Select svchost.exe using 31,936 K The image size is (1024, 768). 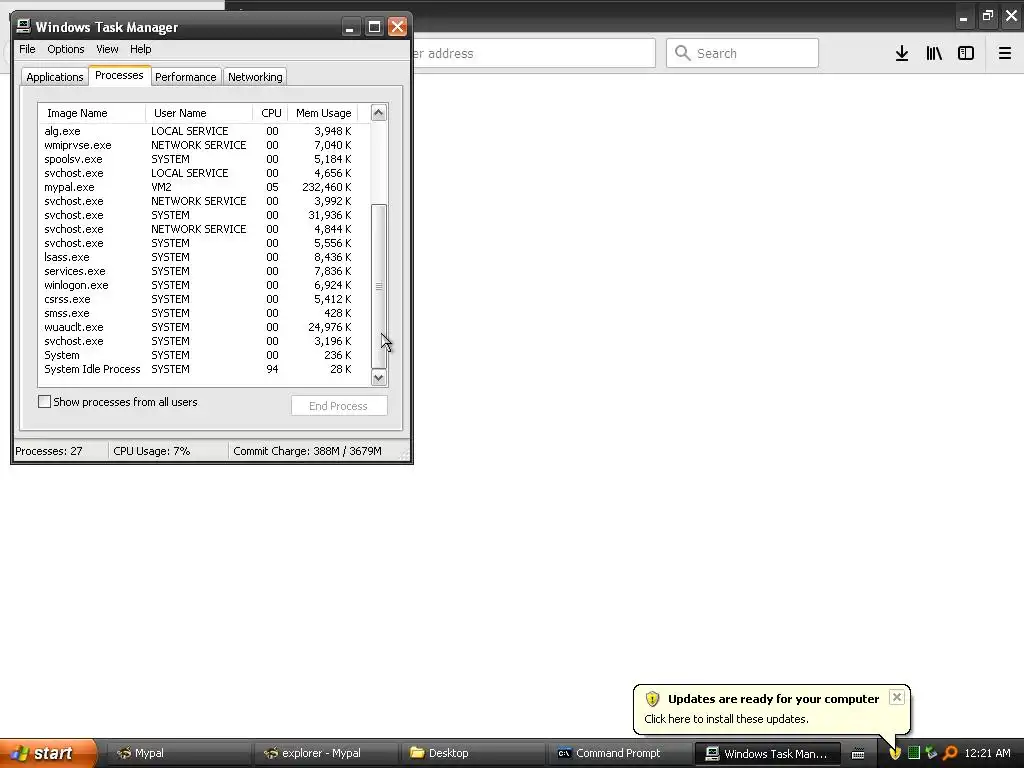coord(198,215)
